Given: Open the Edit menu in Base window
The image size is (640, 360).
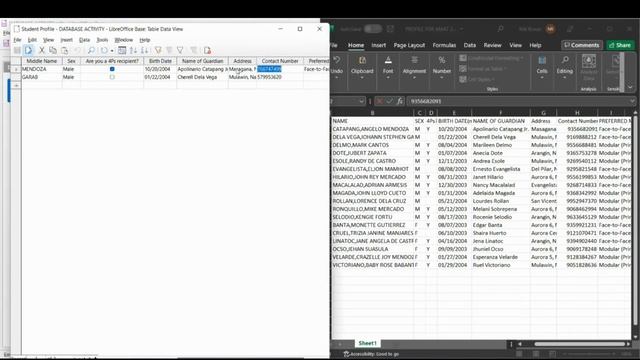Looking at the screenshot, I should coord(32,40).
